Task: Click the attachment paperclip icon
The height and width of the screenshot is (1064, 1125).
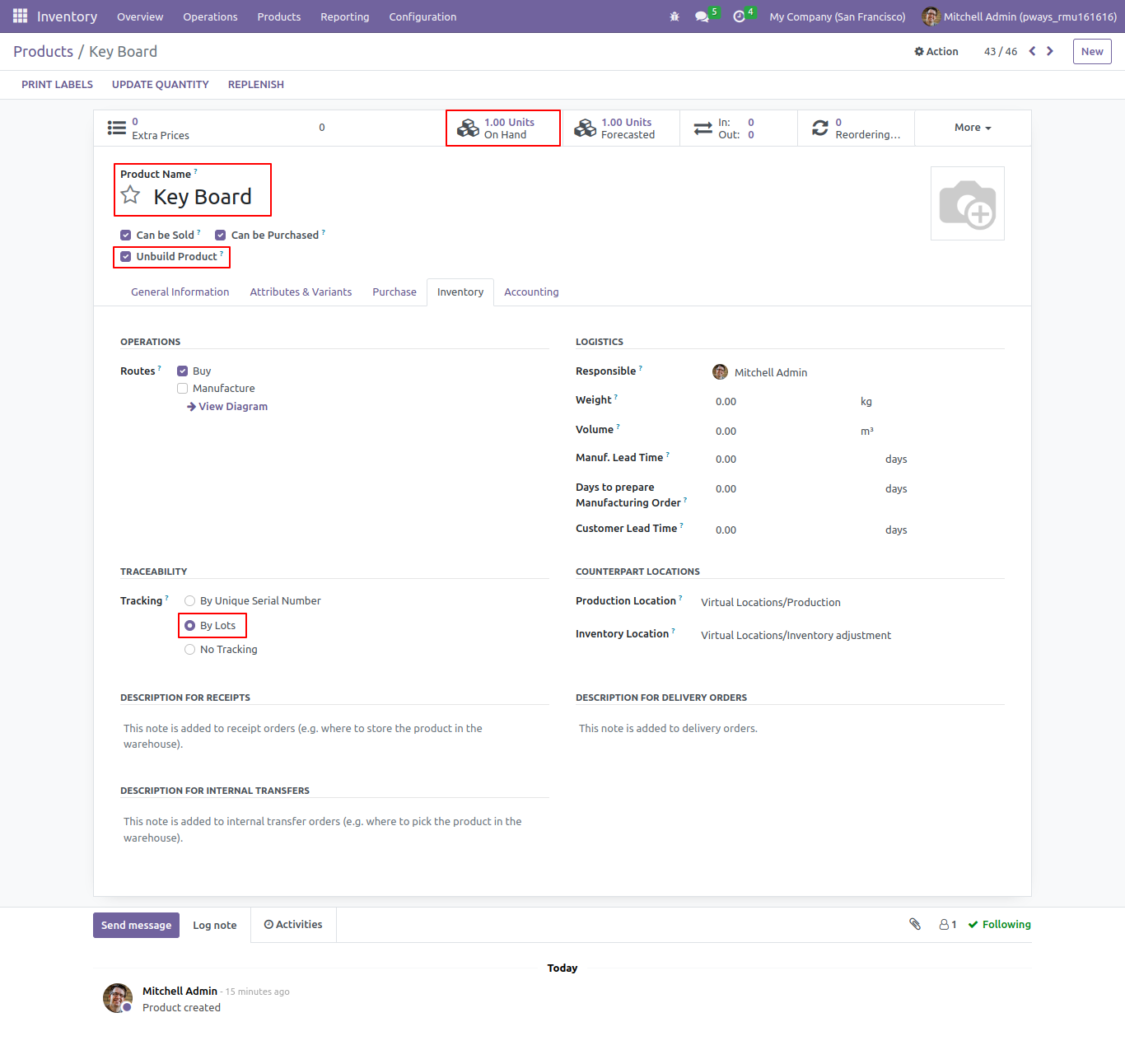Action: pos(915,924)
